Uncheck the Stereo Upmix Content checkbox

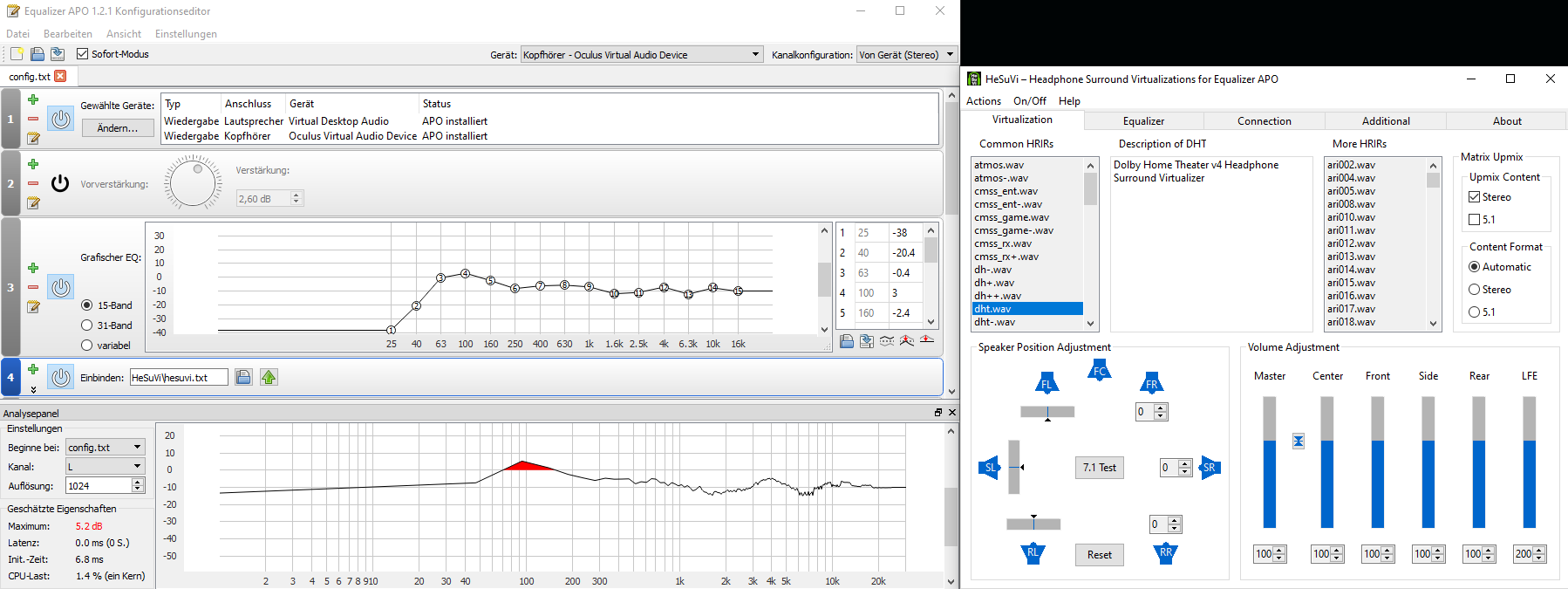[x=1475, y=197]
